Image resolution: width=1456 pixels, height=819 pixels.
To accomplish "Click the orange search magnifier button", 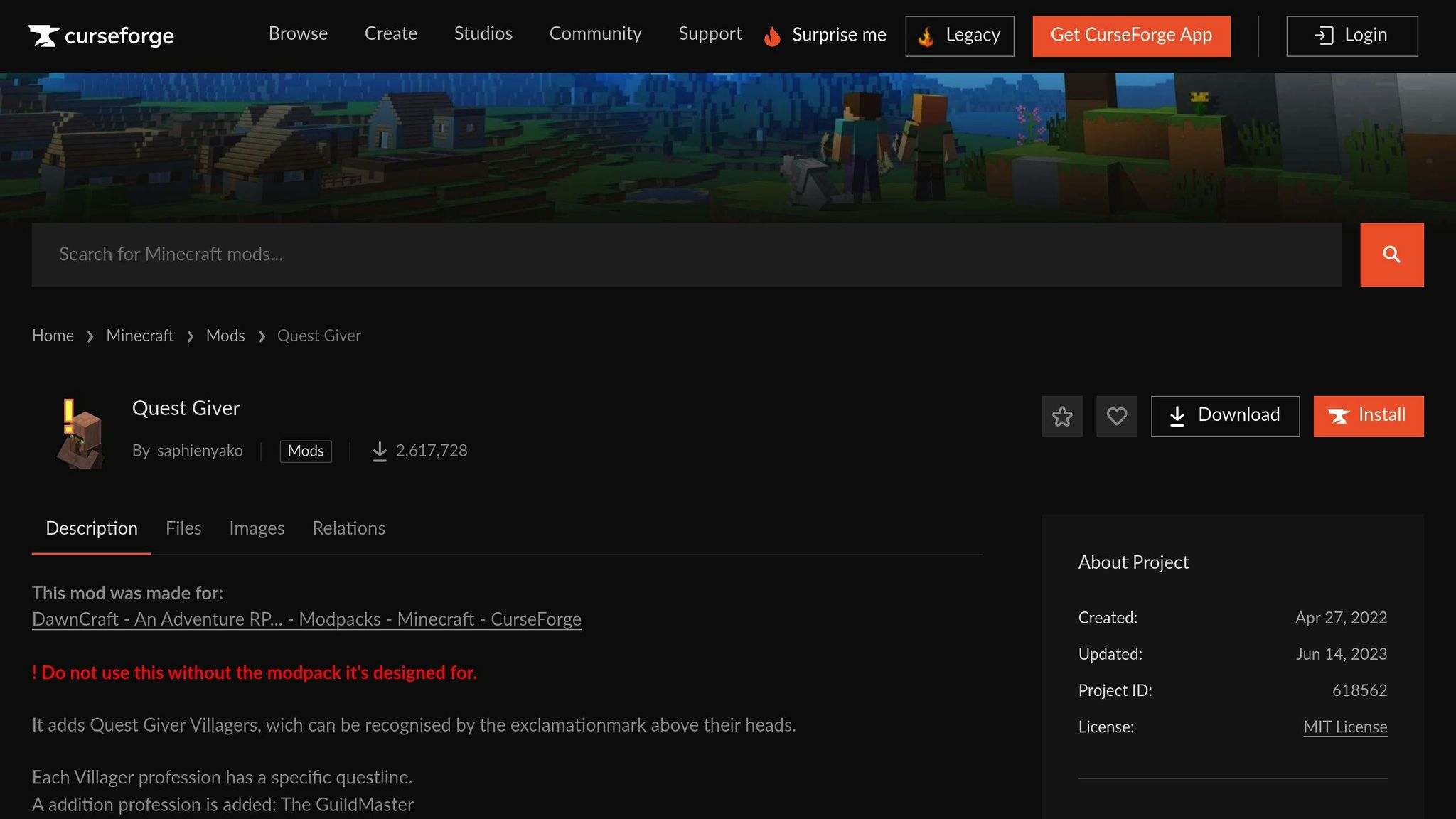I will (1392, 255).
